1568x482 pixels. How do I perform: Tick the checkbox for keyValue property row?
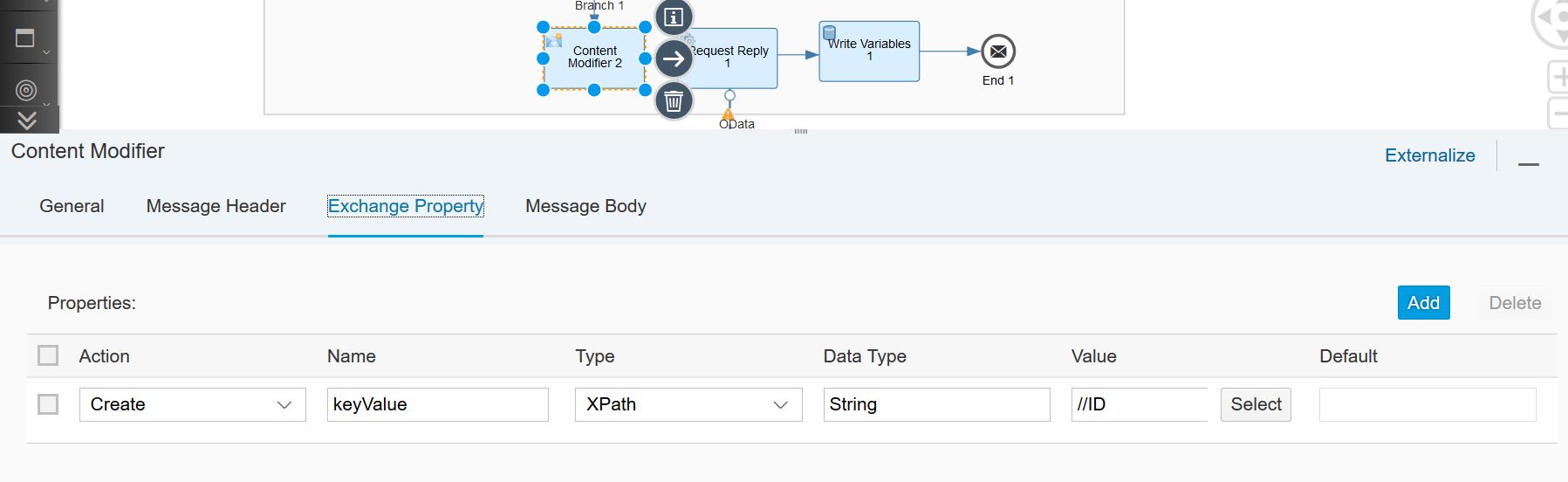click(x=48, y=404)
